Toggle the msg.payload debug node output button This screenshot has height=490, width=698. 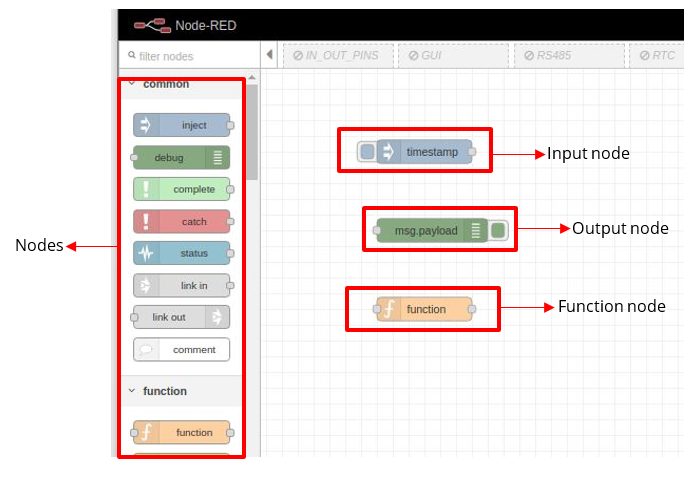coord(498,231)
